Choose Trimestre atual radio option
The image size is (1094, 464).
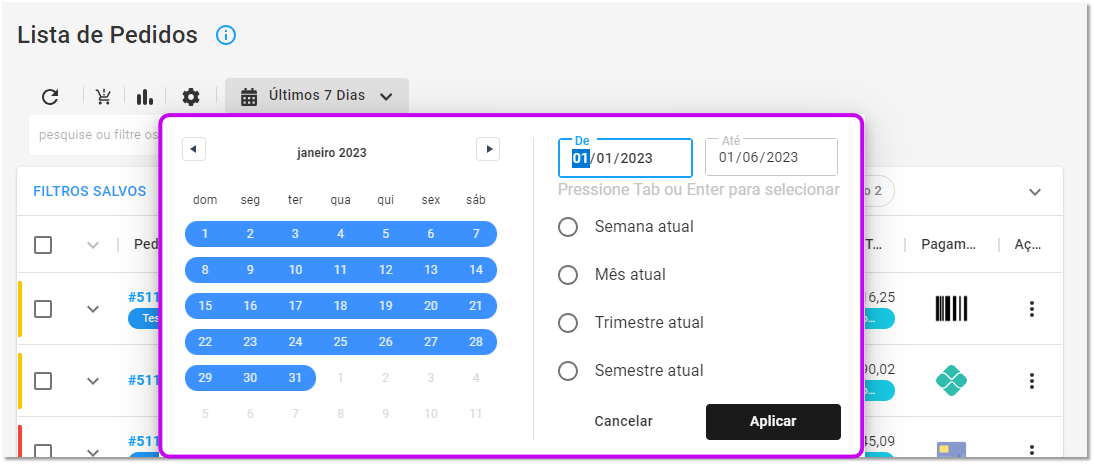tap(568, 323)
